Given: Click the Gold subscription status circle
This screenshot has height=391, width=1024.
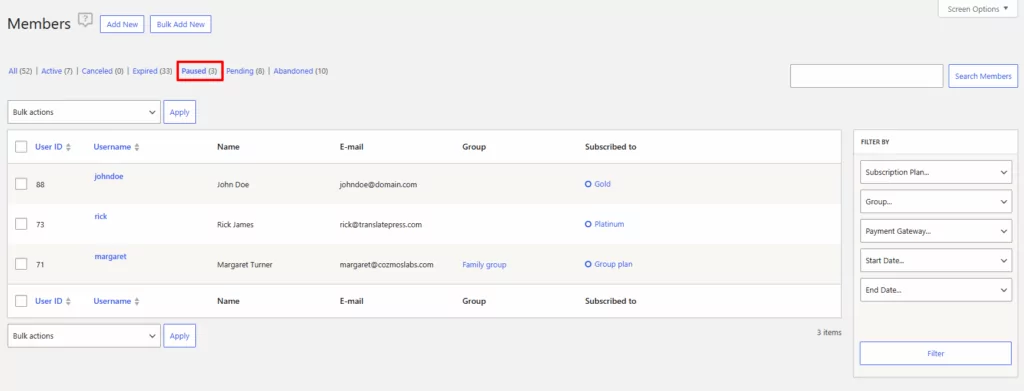Looking at the screenshot, I should 588,184.
